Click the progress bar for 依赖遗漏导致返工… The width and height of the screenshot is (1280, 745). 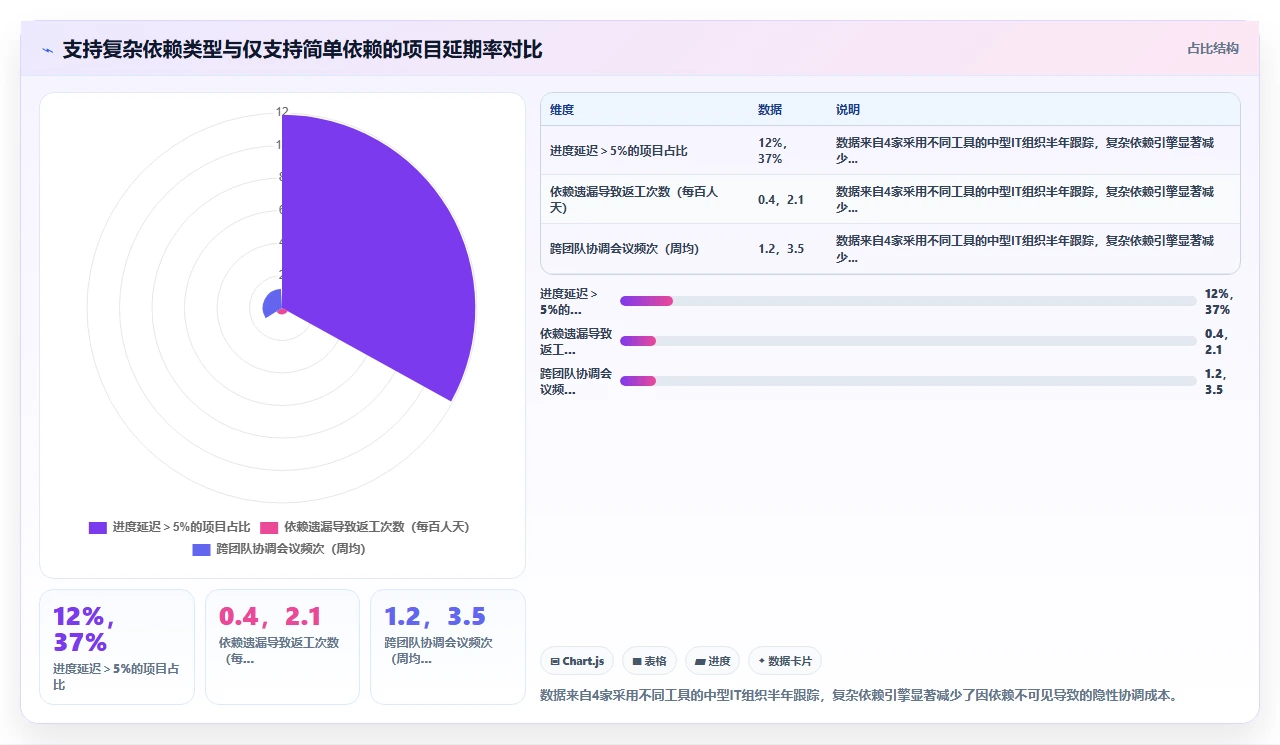click(x=908, y=341)
